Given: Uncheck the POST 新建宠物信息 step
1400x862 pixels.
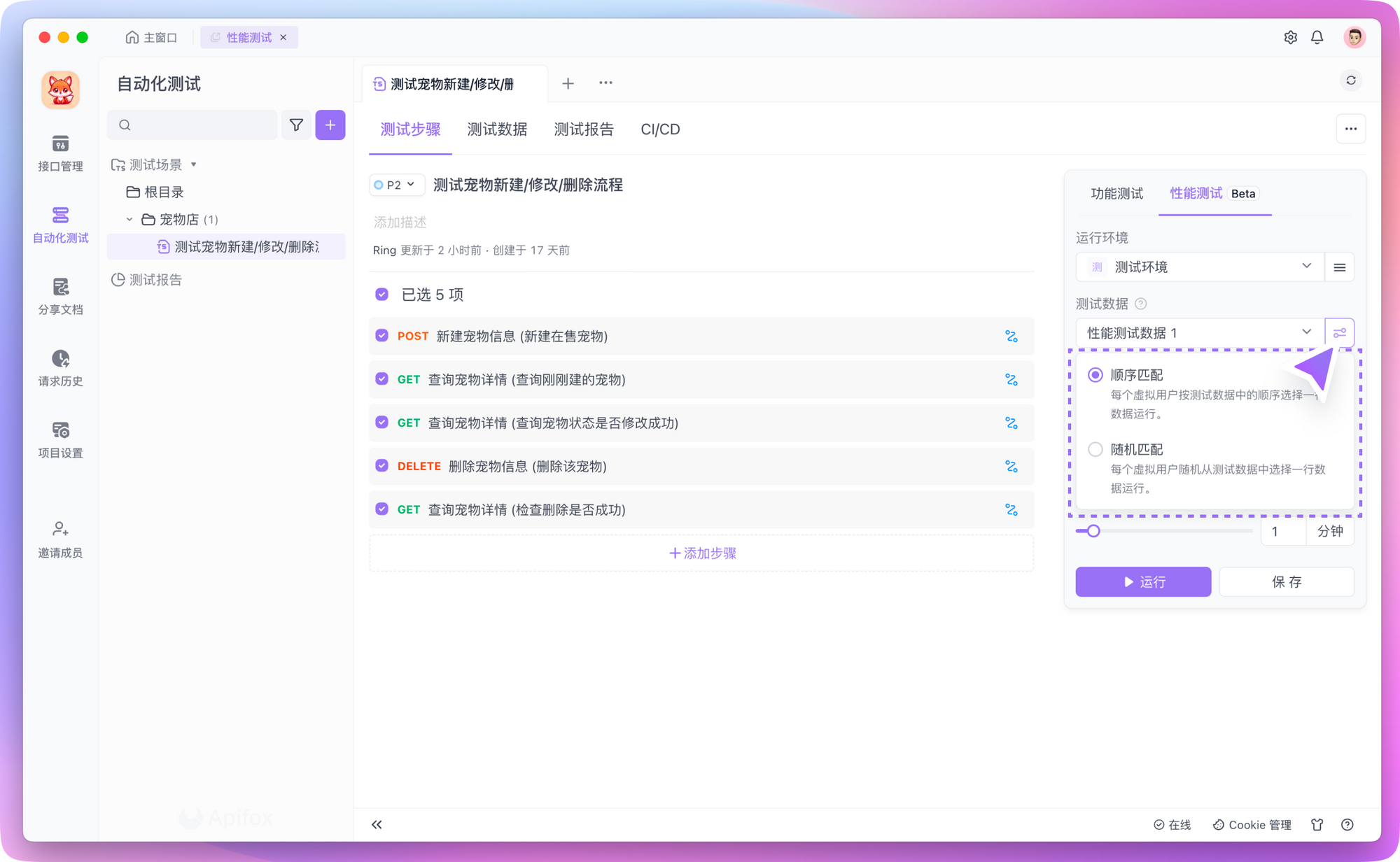Looking at the screenshot, I should [x=381, y=336].
